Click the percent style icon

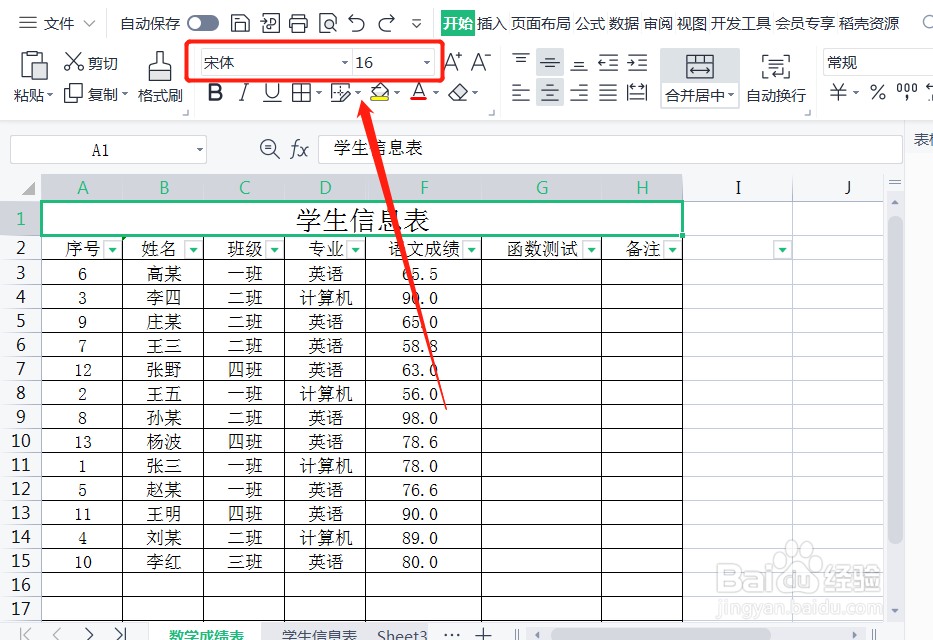[x=878, y=91]
